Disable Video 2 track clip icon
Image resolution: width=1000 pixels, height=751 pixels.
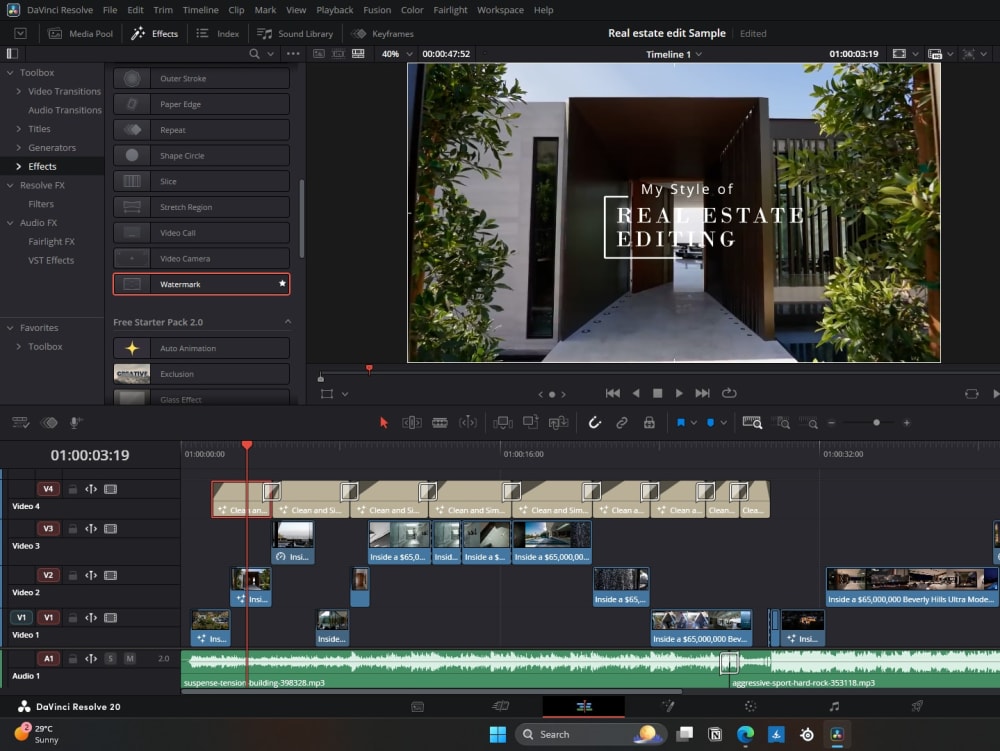point(110,575)
